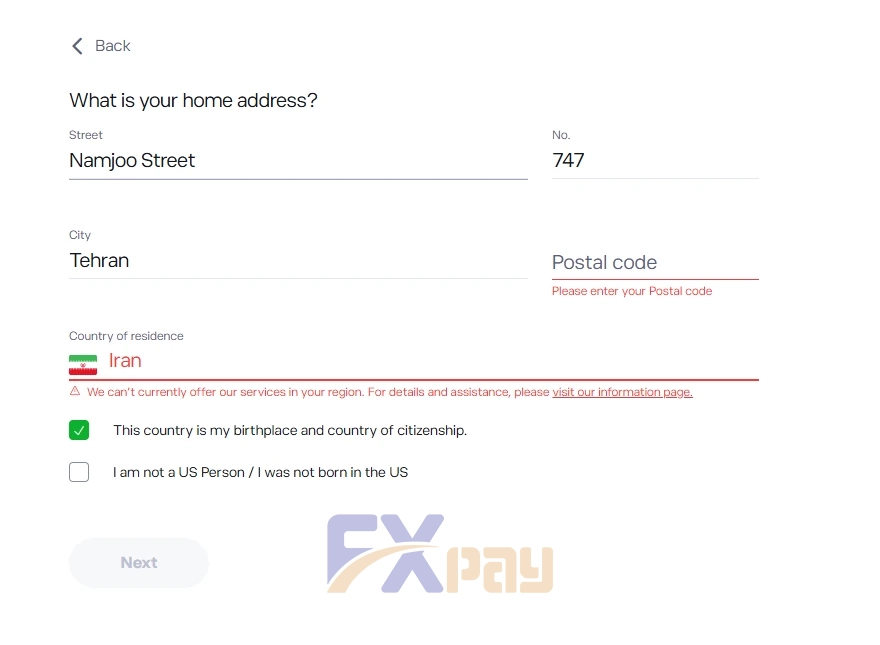Click the 'This country is my birthplace' label text

(290, 431)
